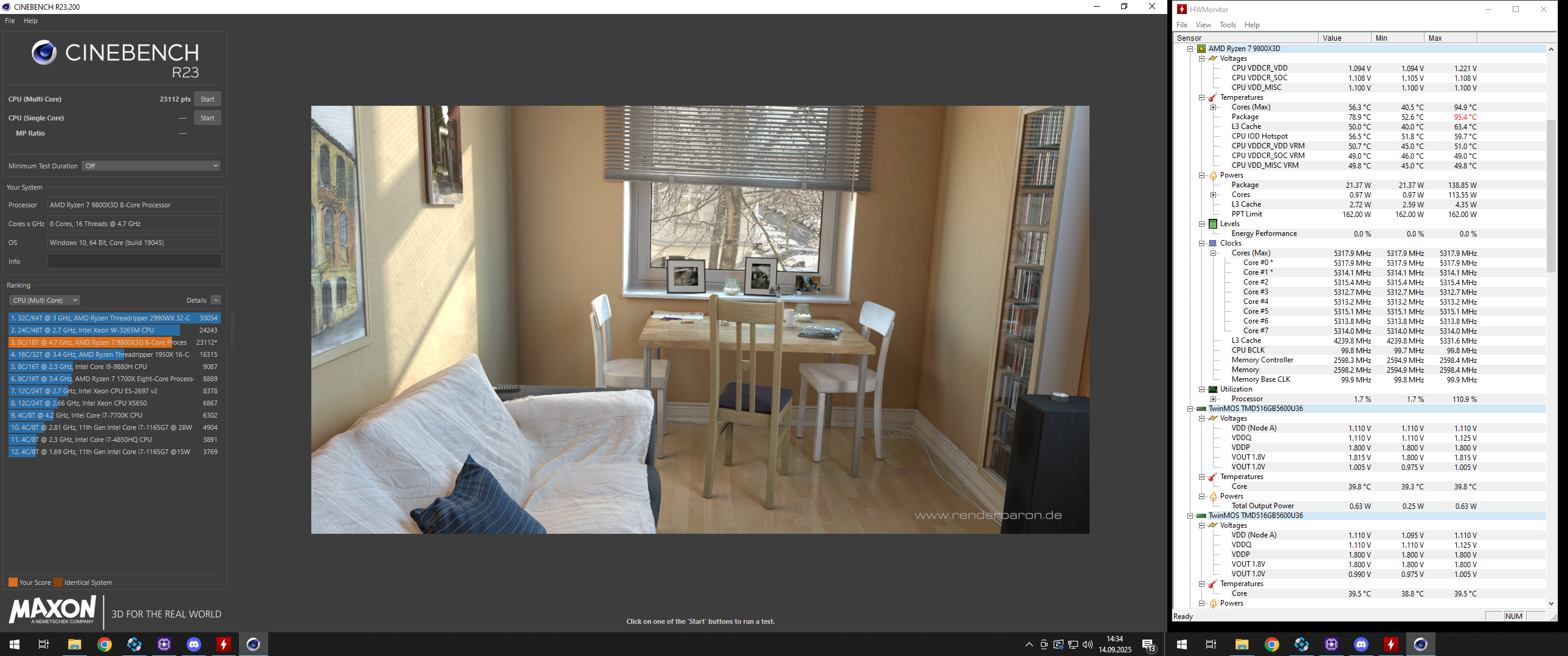
Task: Open Discord on the taskbar beneath HWMonitor
Action: [x=1361, y=644]
